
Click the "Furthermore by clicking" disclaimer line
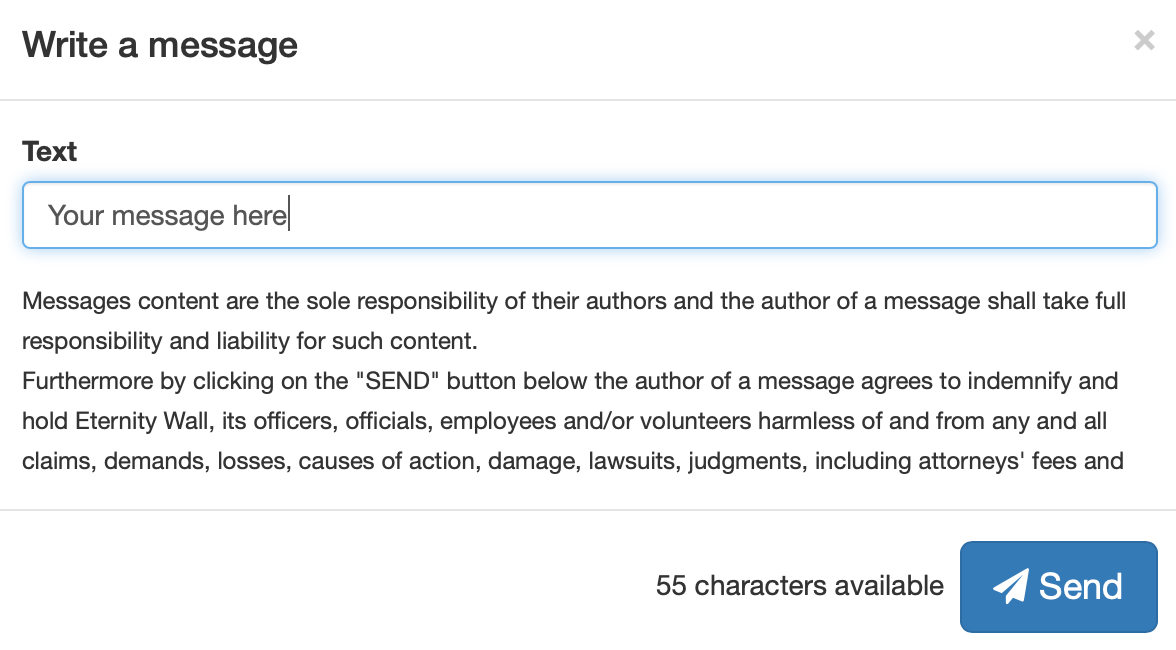click(570, 381)
